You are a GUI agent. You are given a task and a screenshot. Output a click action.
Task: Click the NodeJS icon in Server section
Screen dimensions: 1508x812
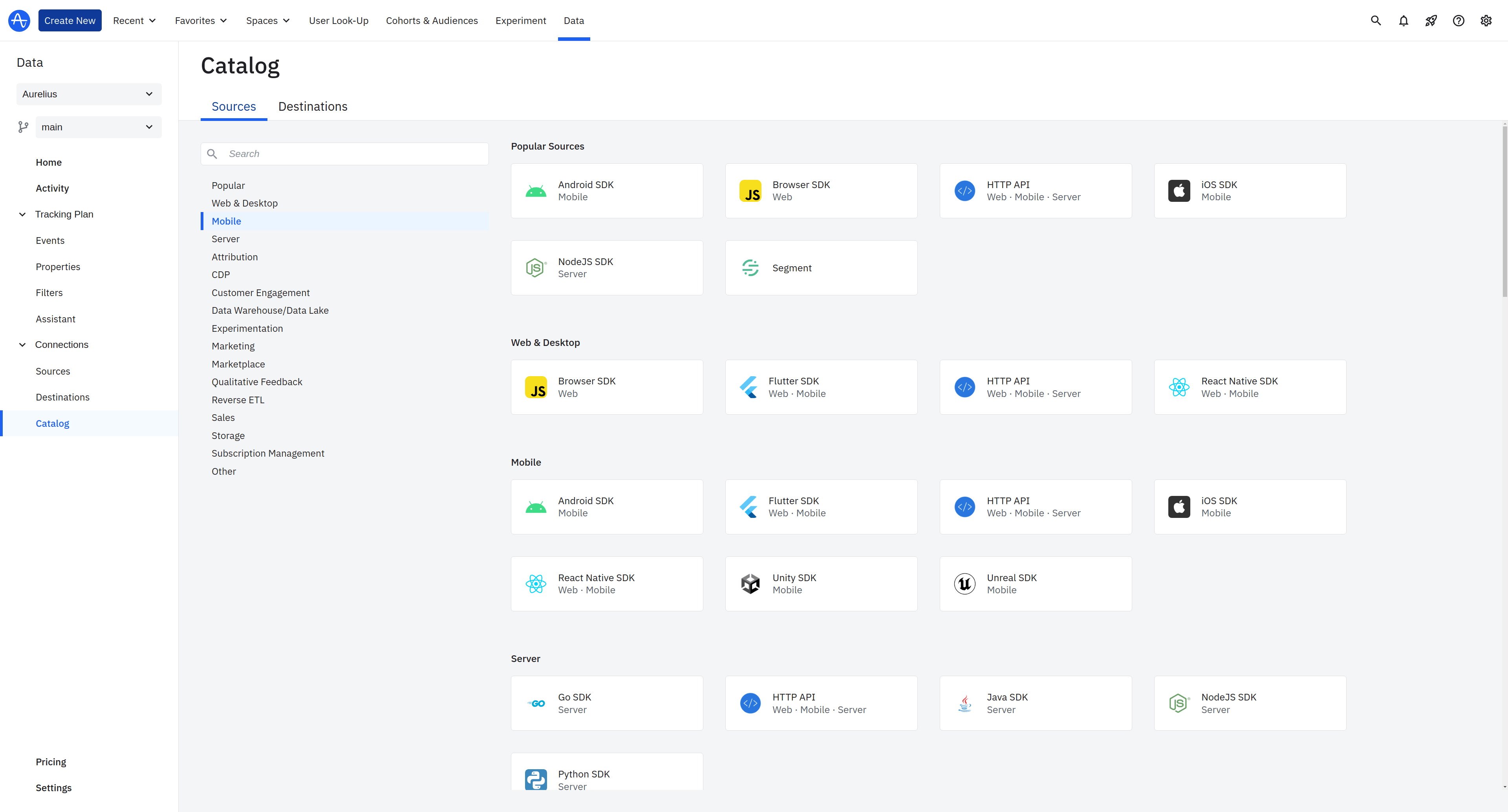click(1179, 703)
